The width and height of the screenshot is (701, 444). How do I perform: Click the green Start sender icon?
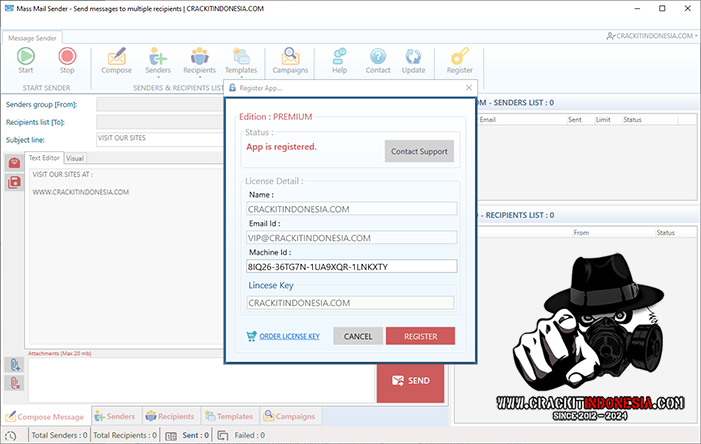point(26,57)
